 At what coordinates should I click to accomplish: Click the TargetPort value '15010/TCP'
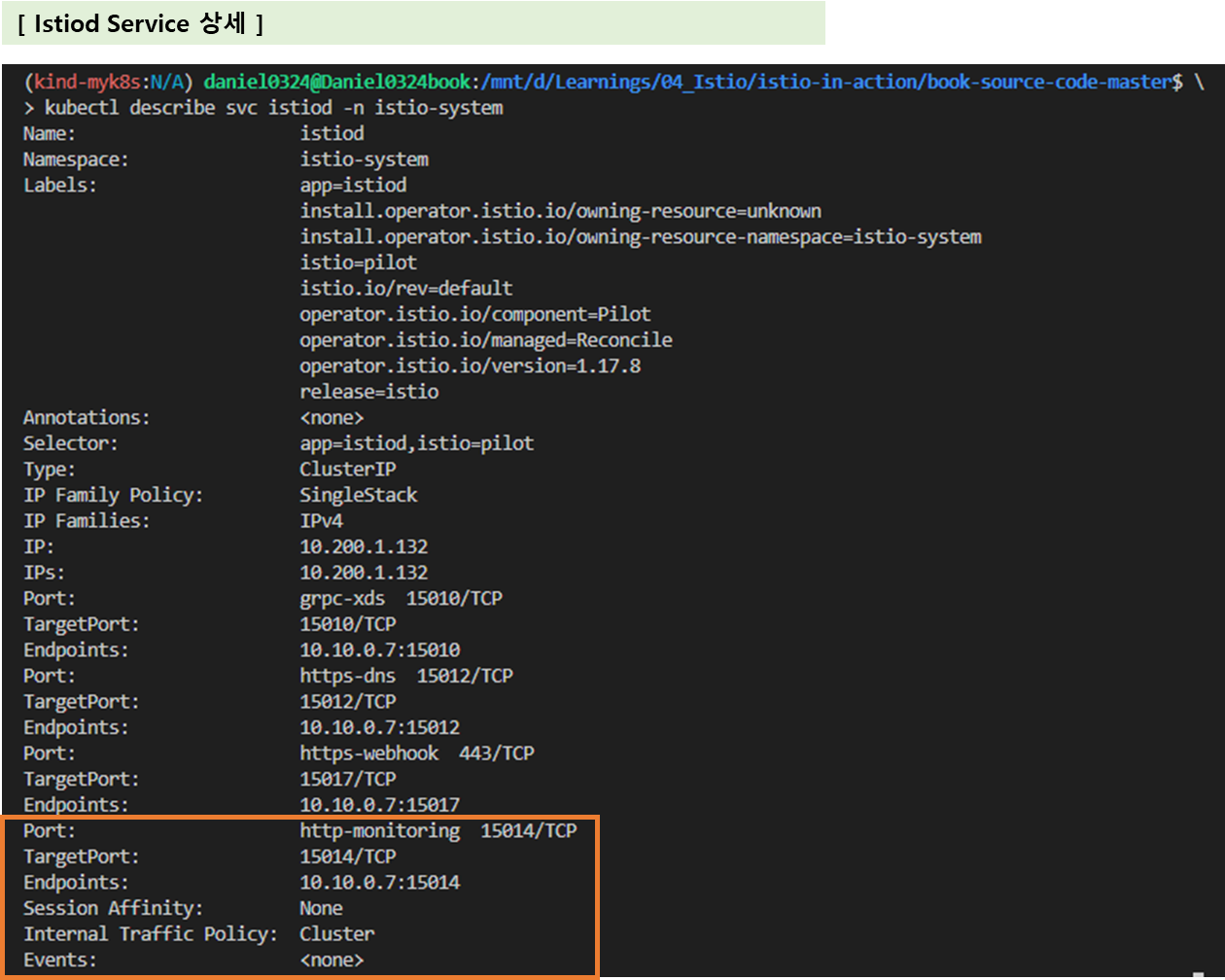pos(347,624)
